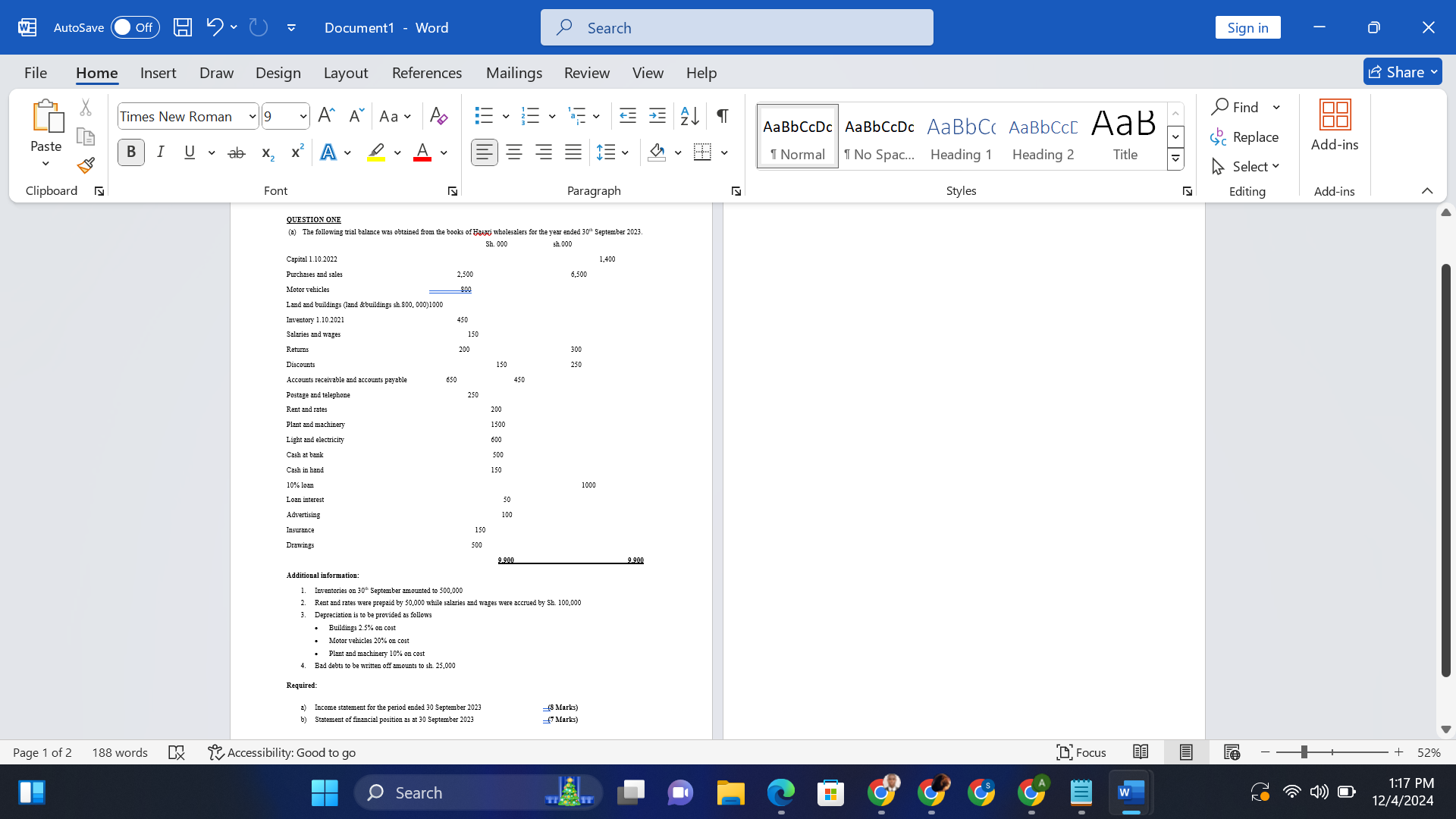Expand the Styles gallery
The height and width of the screenshot is (819, 1456).
tap(1175, 158)
